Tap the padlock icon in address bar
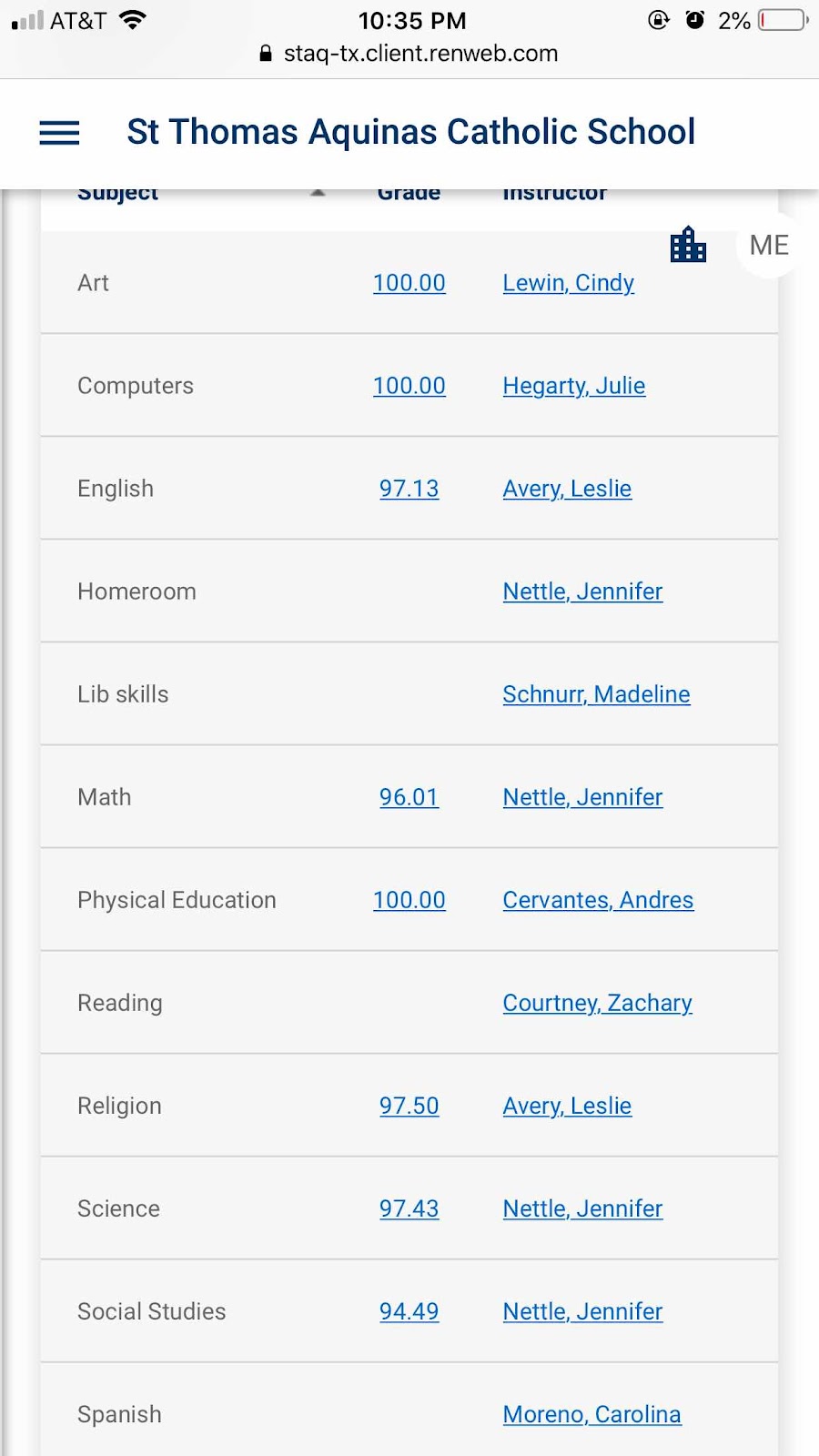Image resolution: width=819 pixels, height=1456 pixels. [266, 54]
